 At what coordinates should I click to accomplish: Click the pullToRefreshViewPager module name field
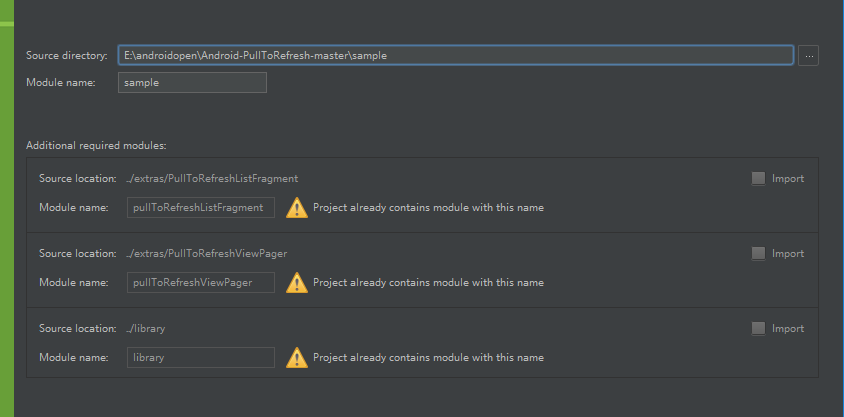tap(201, 282)
